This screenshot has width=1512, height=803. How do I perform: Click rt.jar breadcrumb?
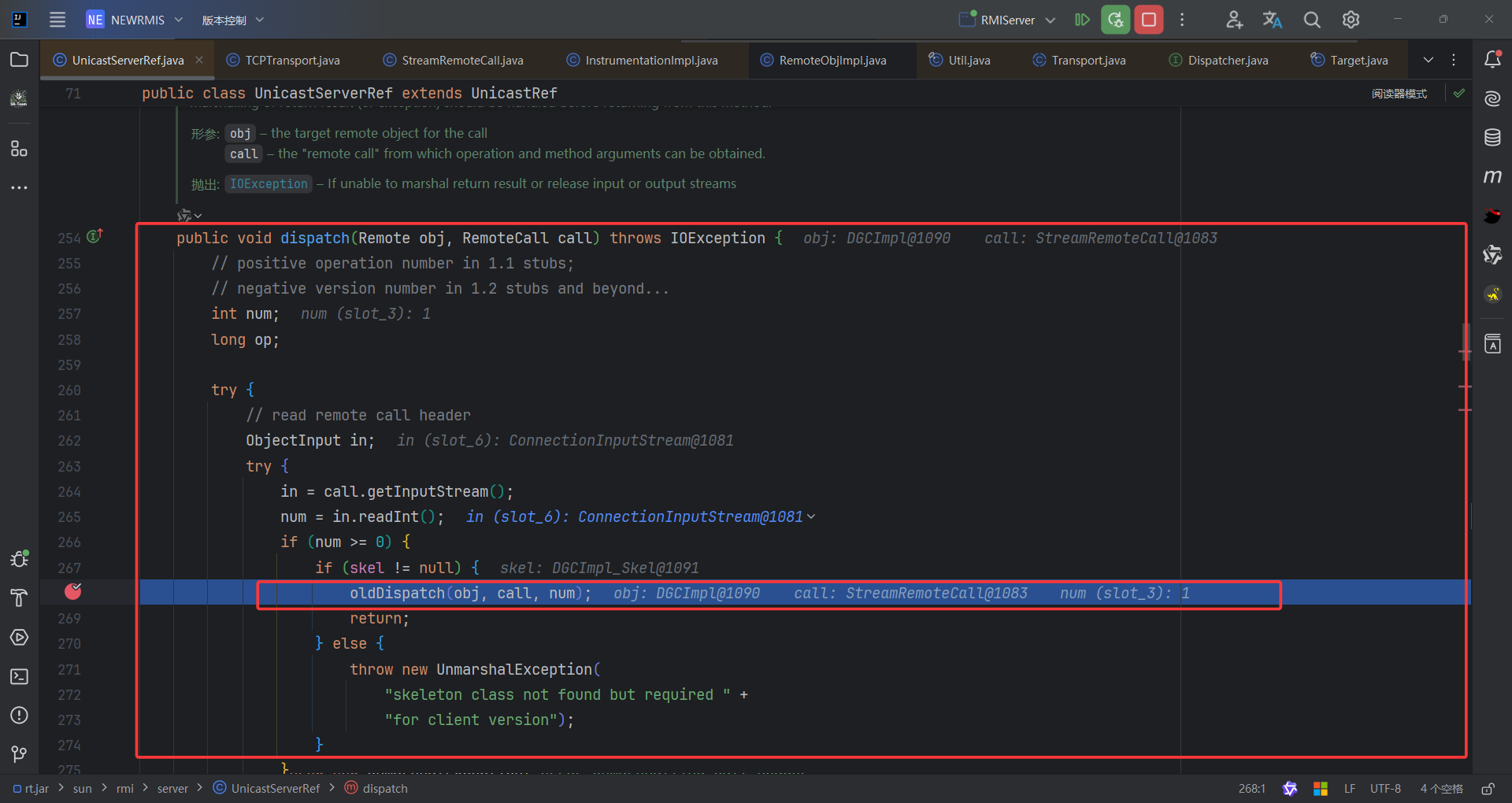pos(31,788)
